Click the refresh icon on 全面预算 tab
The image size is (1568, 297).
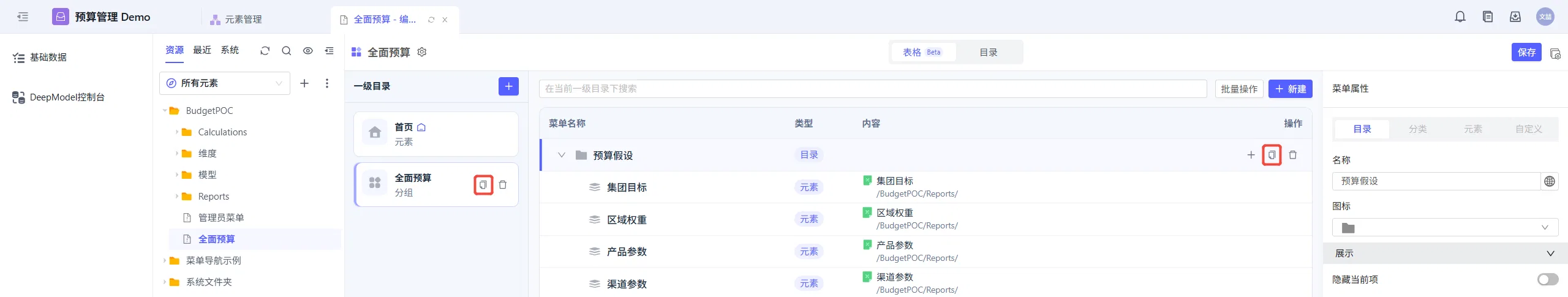point(431,20)
